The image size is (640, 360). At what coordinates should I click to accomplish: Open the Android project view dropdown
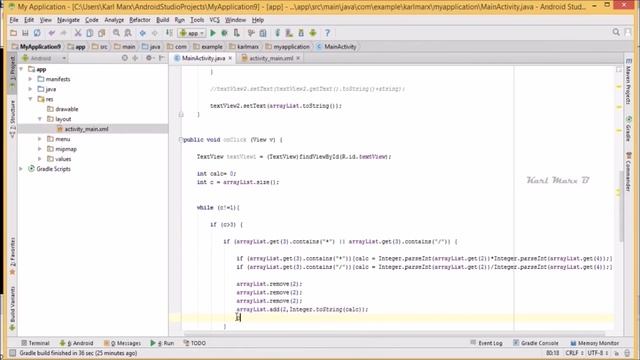click(44, 58)
